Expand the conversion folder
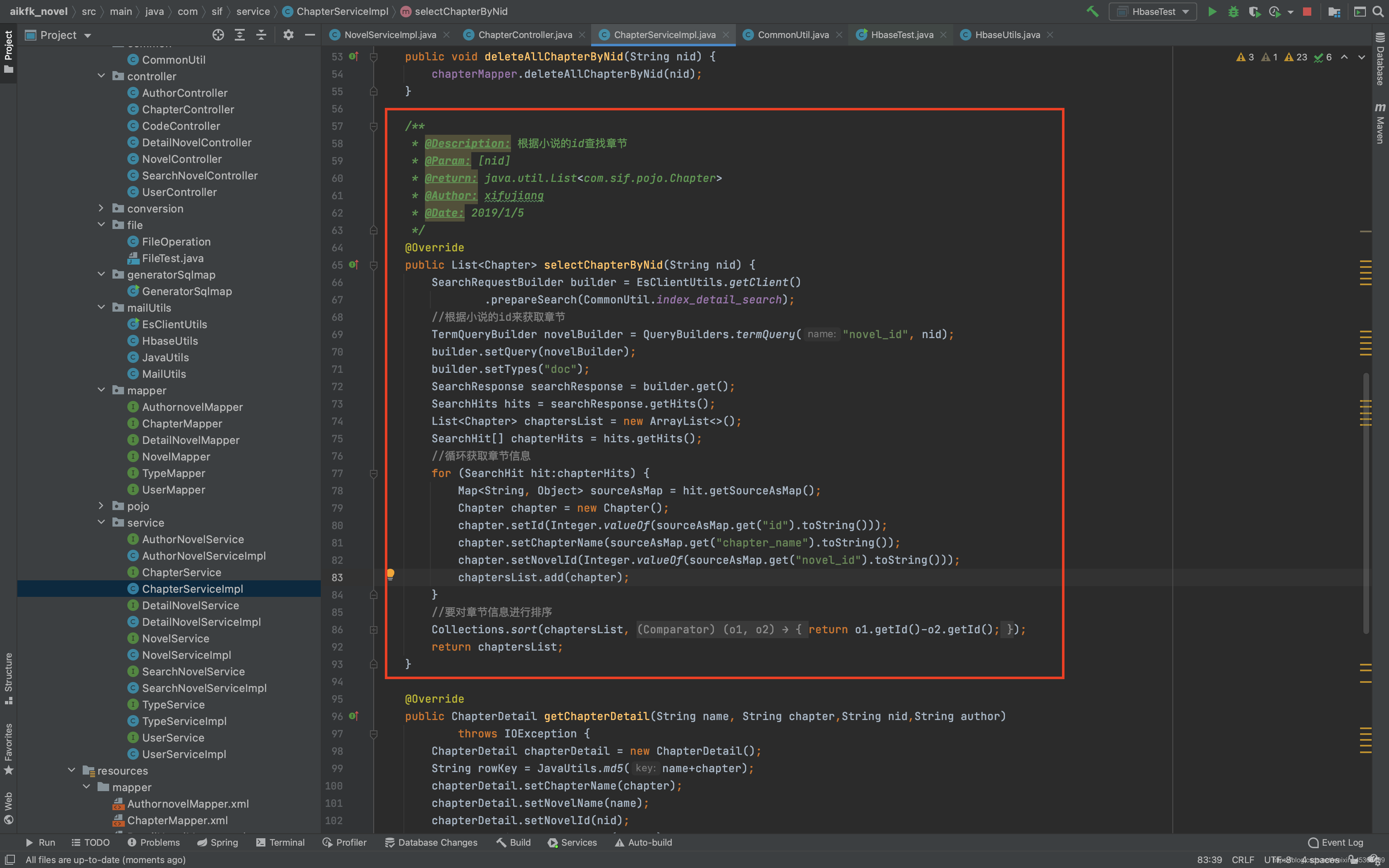This screenshot has height=868, width=1389. click(x=101, y=208)
